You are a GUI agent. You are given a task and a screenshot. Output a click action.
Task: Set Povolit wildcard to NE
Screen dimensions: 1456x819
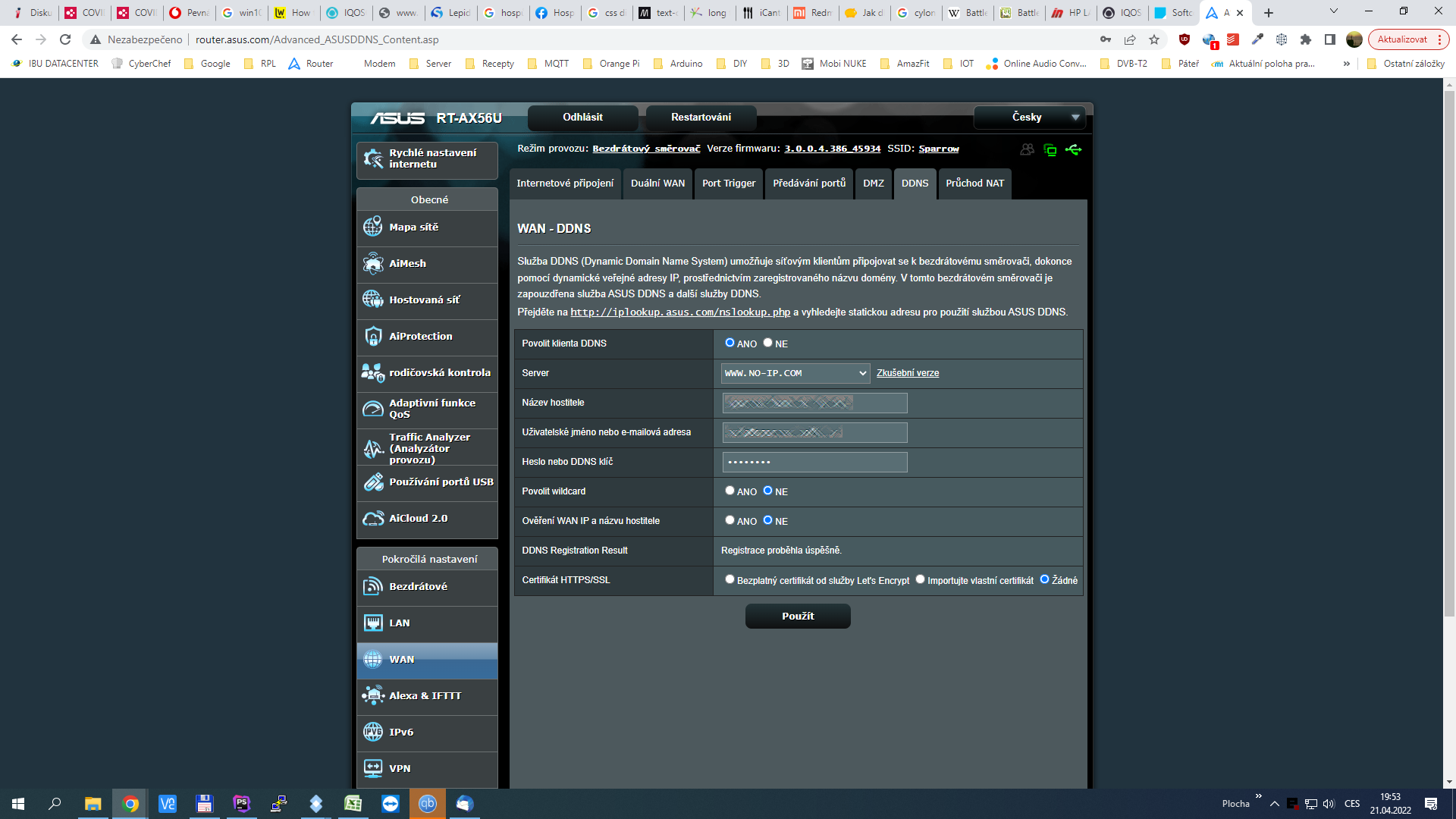767,491
